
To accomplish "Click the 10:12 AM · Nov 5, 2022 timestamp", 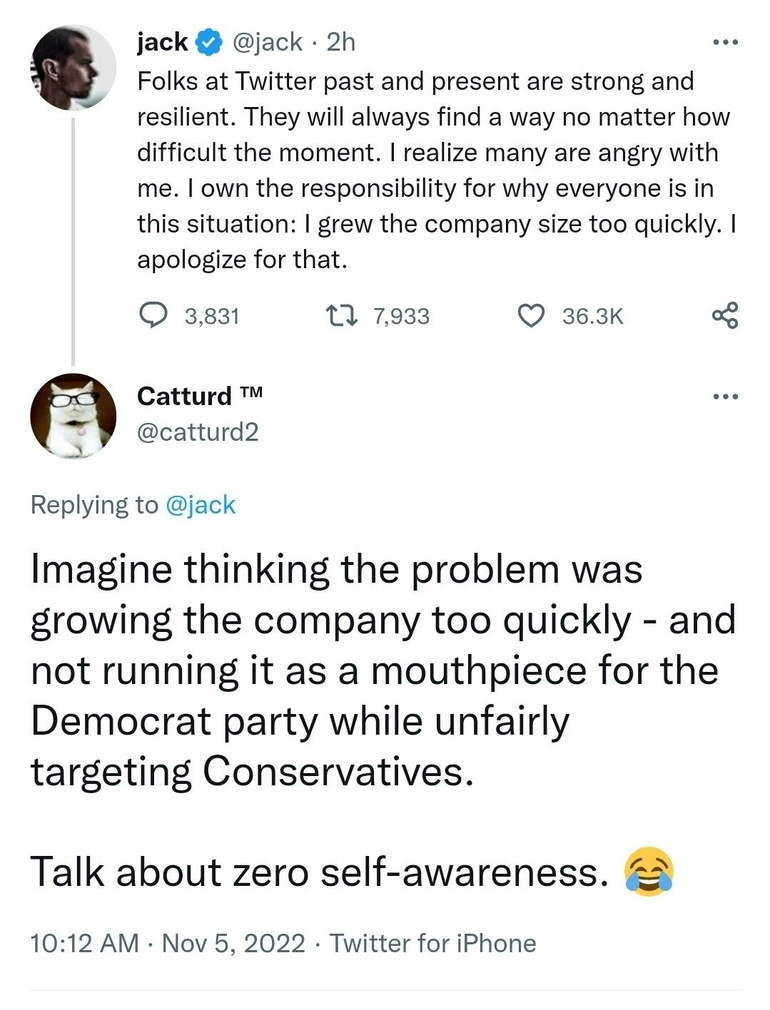I will click(167, 942).
